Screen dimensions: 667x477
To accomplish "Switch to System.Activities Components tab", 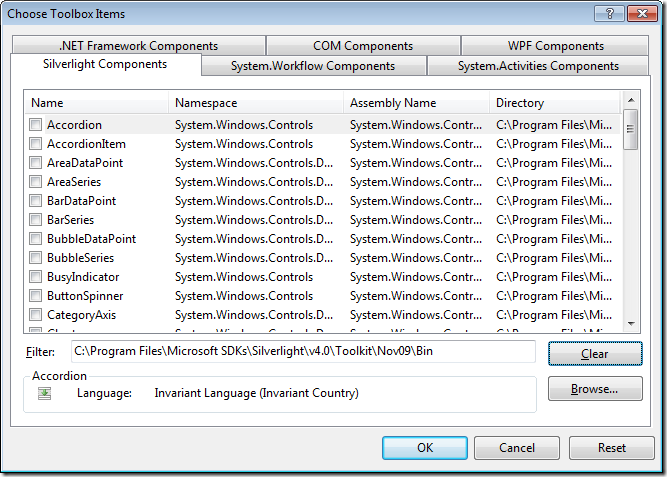I will tap(538, 66).
